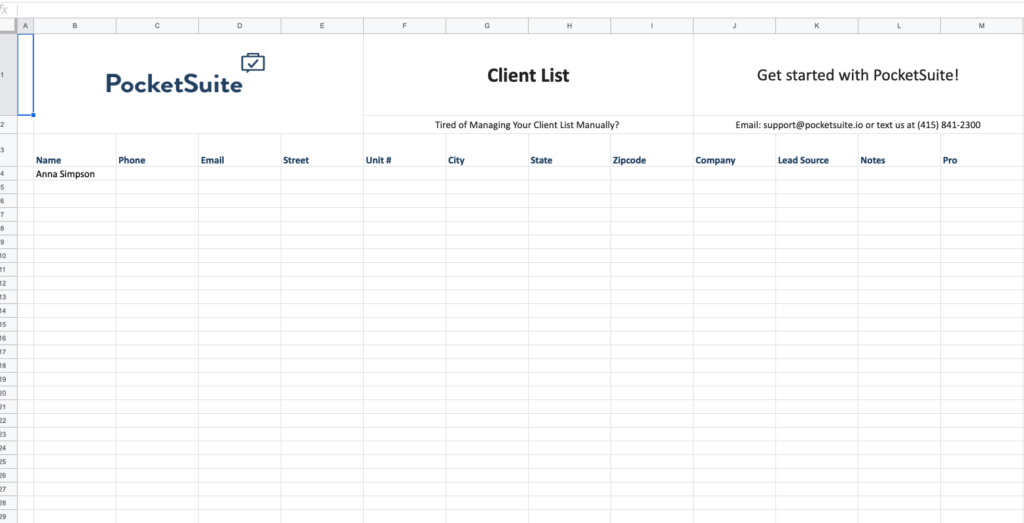
Task: Select column E header
Action: click(x=322, y=25)
